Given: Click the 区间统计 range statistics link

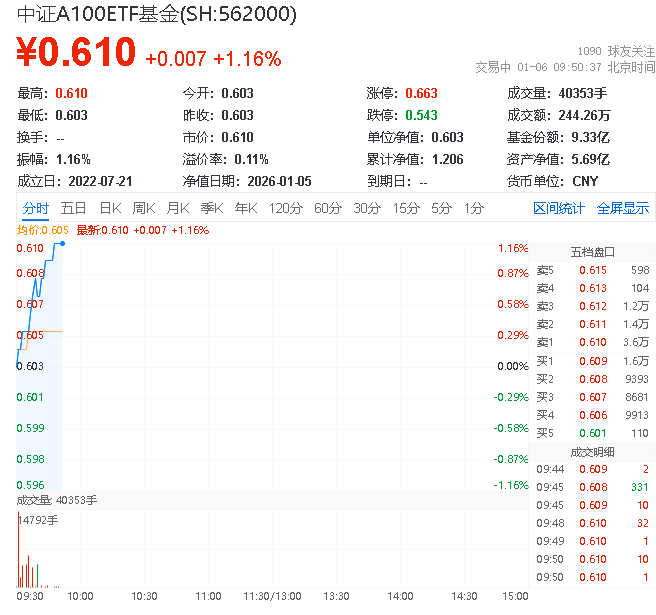Looking at the screenshot, I should coord(558,208).
